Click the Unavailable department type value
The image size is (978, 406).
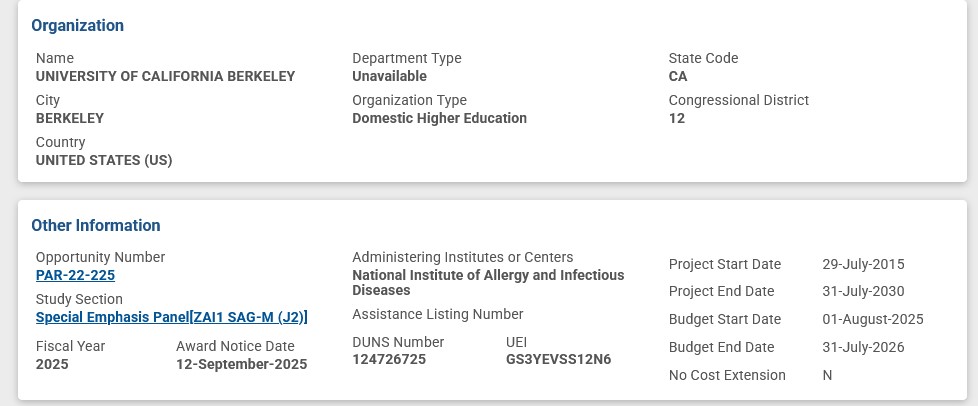pyautogui.click(x=389, y=76)
